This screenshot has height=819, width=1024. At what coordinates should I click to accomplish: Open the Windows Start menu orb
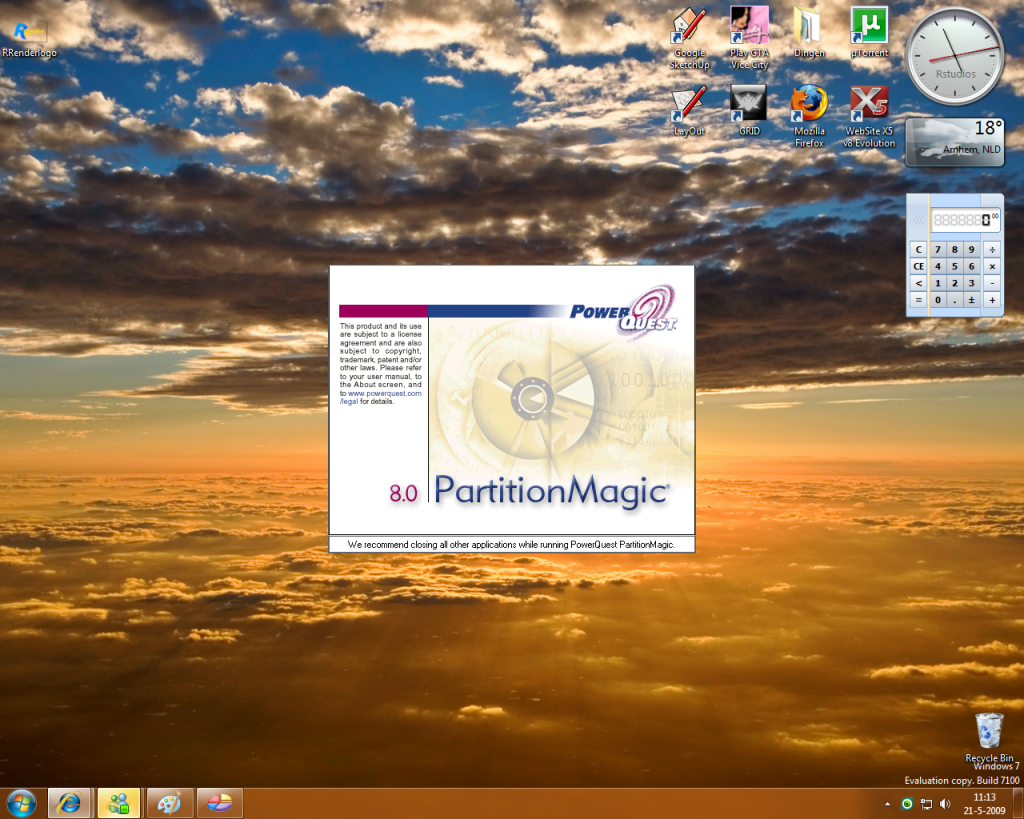[x=22, y=803]
